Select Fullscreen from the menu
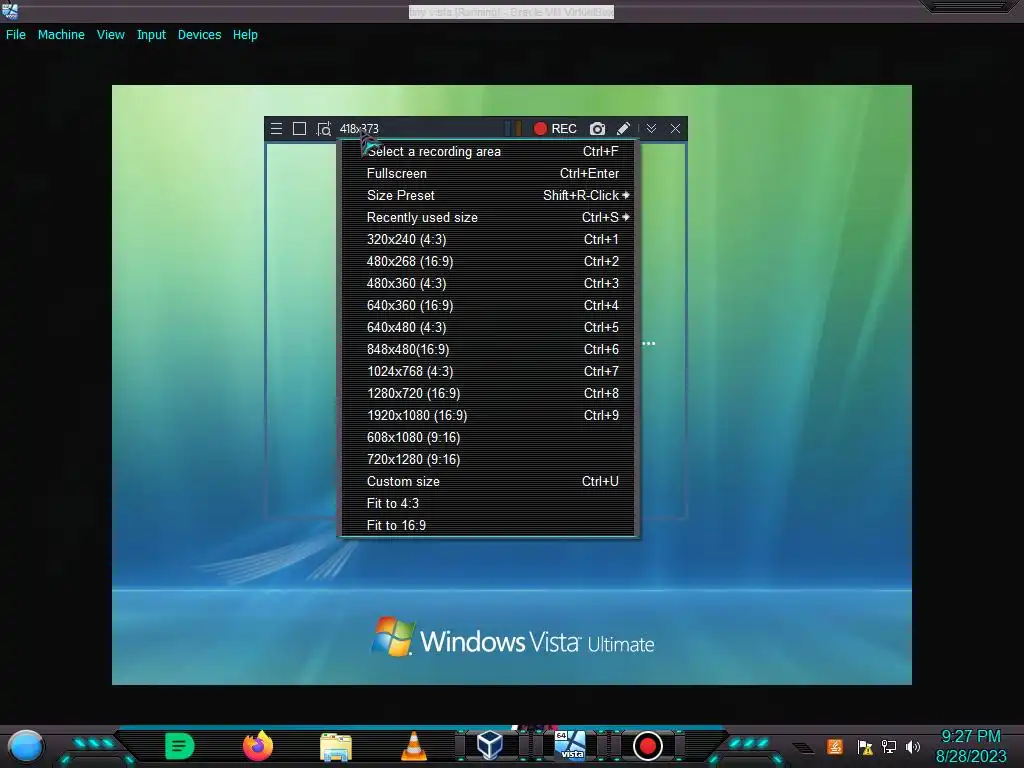This screenshot has width=1024, height=768. coord(488,174)
